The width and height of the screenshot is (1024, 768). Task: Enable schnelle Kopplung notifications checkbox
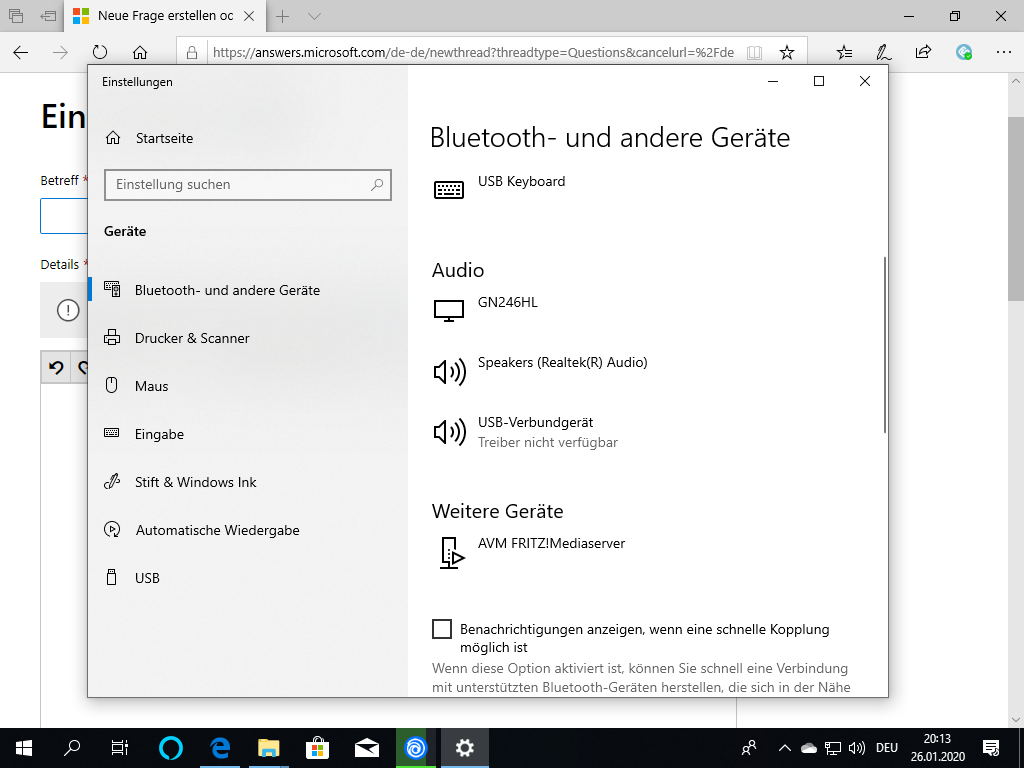tap(442, 629)
